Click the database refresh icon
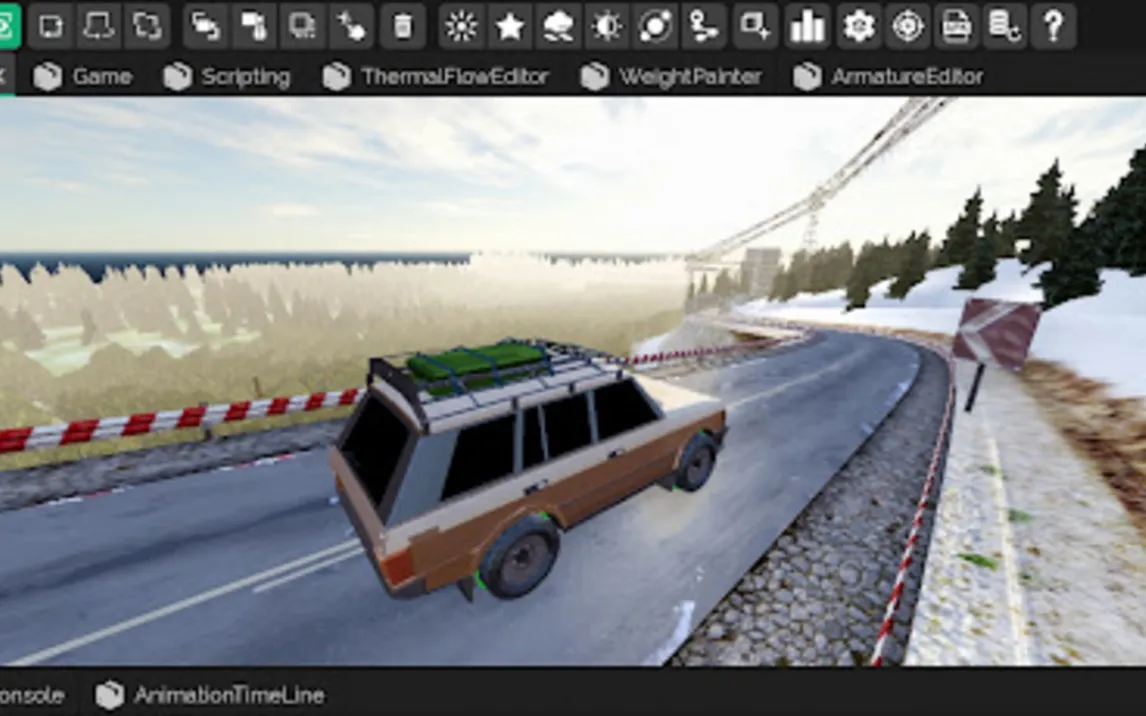Screen dimensions: 1146x716 pos(1004,27)
